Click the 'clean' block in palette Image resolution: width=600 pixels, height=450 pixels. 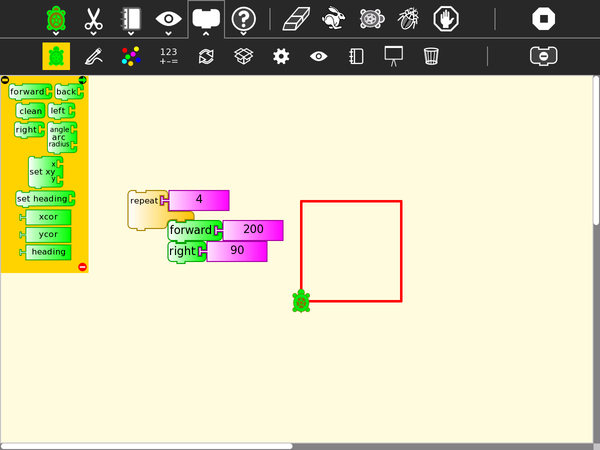[31, 111]
